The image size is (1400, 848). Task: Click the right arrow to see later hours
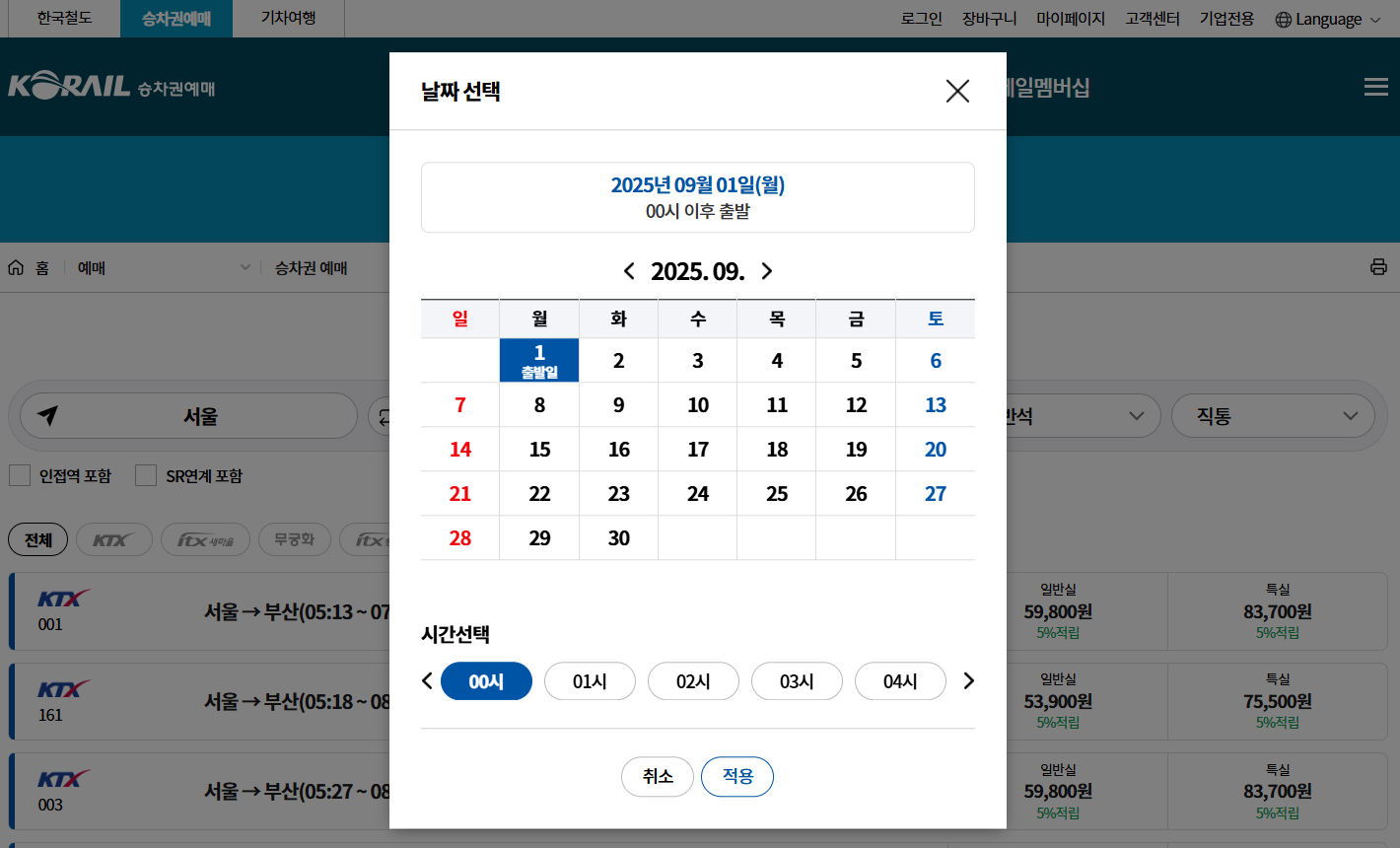(x=968, y=680)
